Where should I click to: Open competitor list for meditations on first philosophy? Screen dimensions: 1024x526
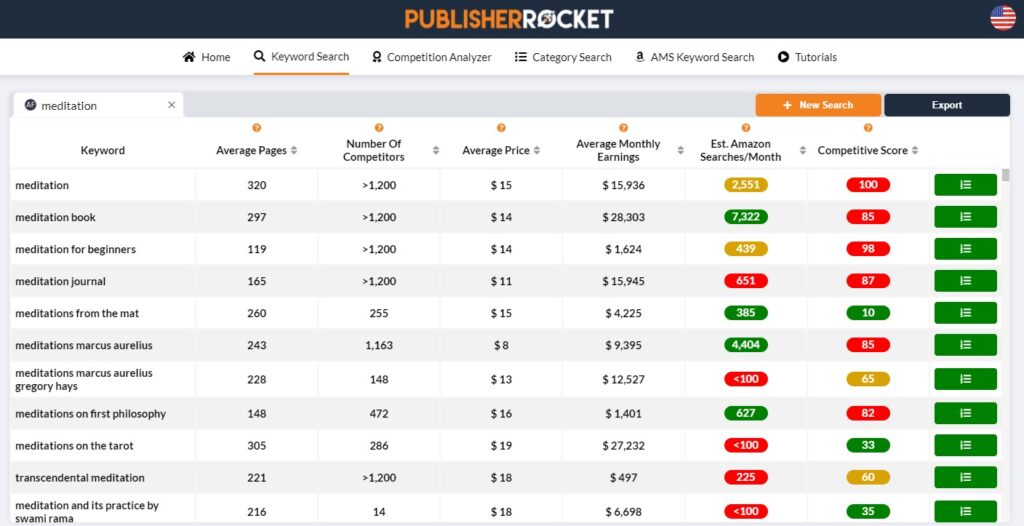click(965, 414)
